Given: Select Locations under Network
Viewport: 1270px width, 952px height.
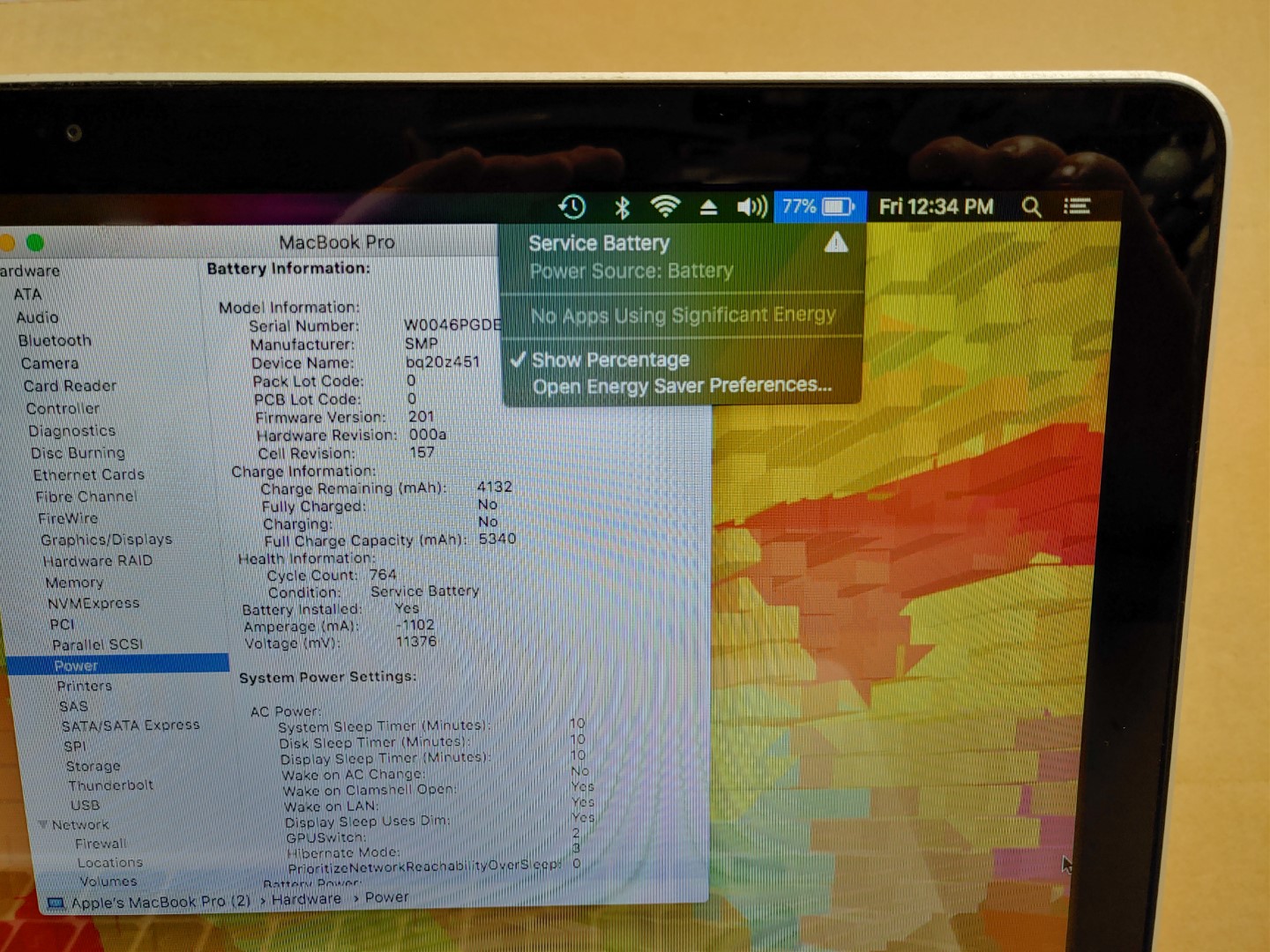Looking at the screenshot, I should coord(109,863).
